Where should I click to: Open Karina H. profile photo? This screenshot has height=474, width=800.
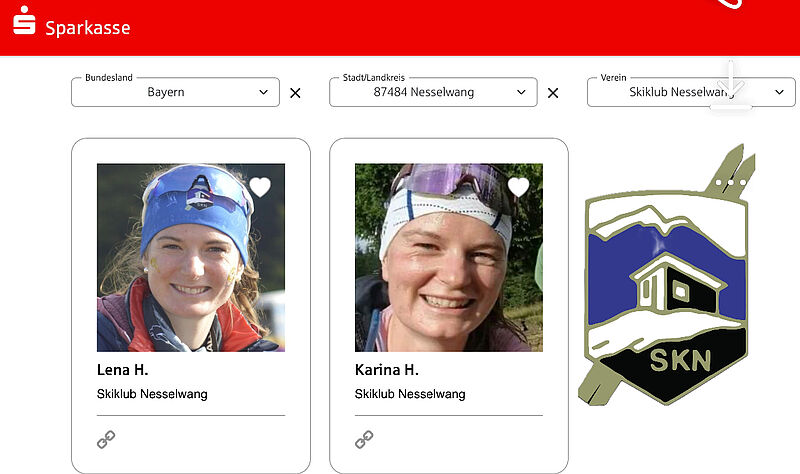[449, 258]
